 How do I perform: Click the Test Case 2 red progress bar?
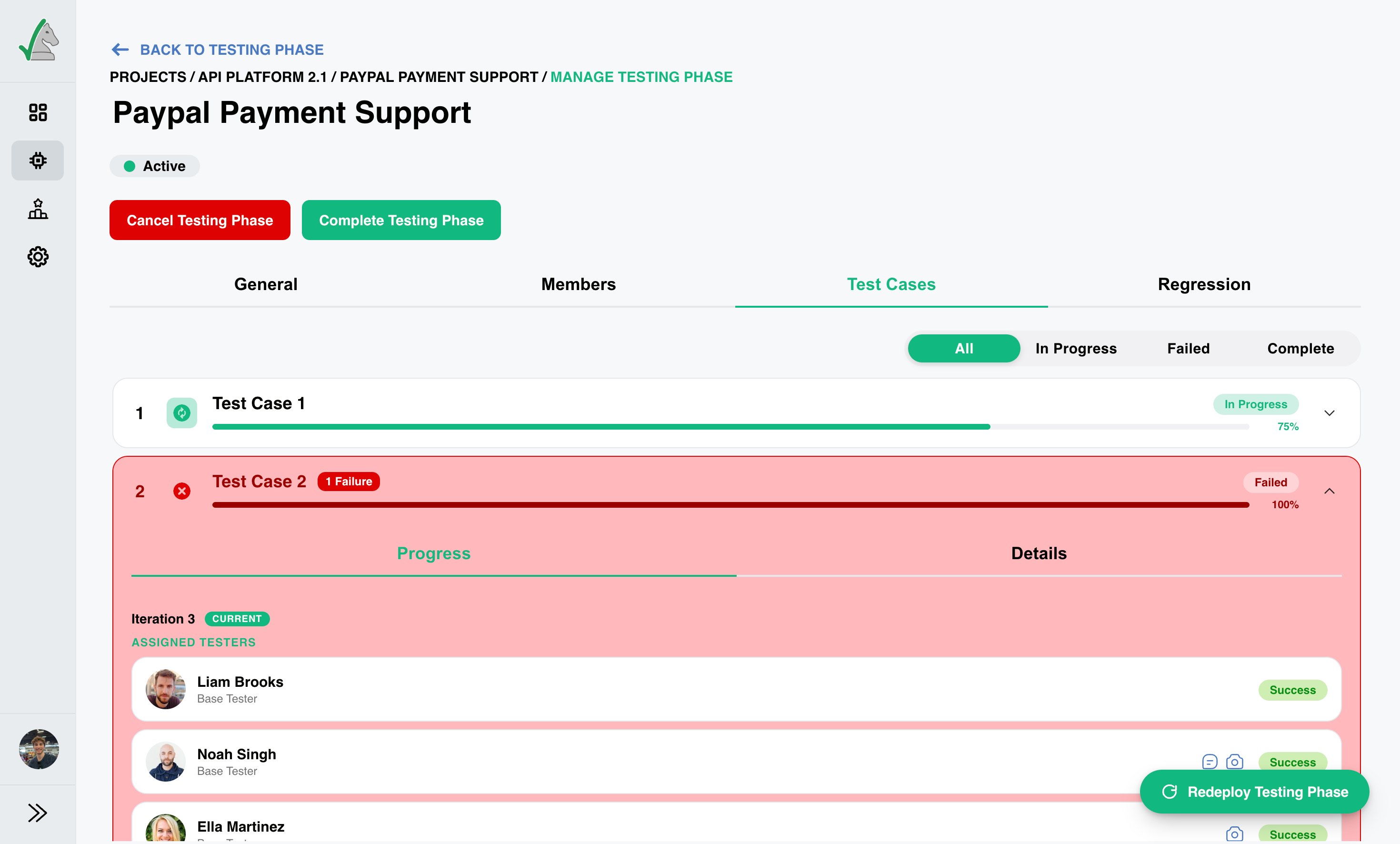point(730,505)
